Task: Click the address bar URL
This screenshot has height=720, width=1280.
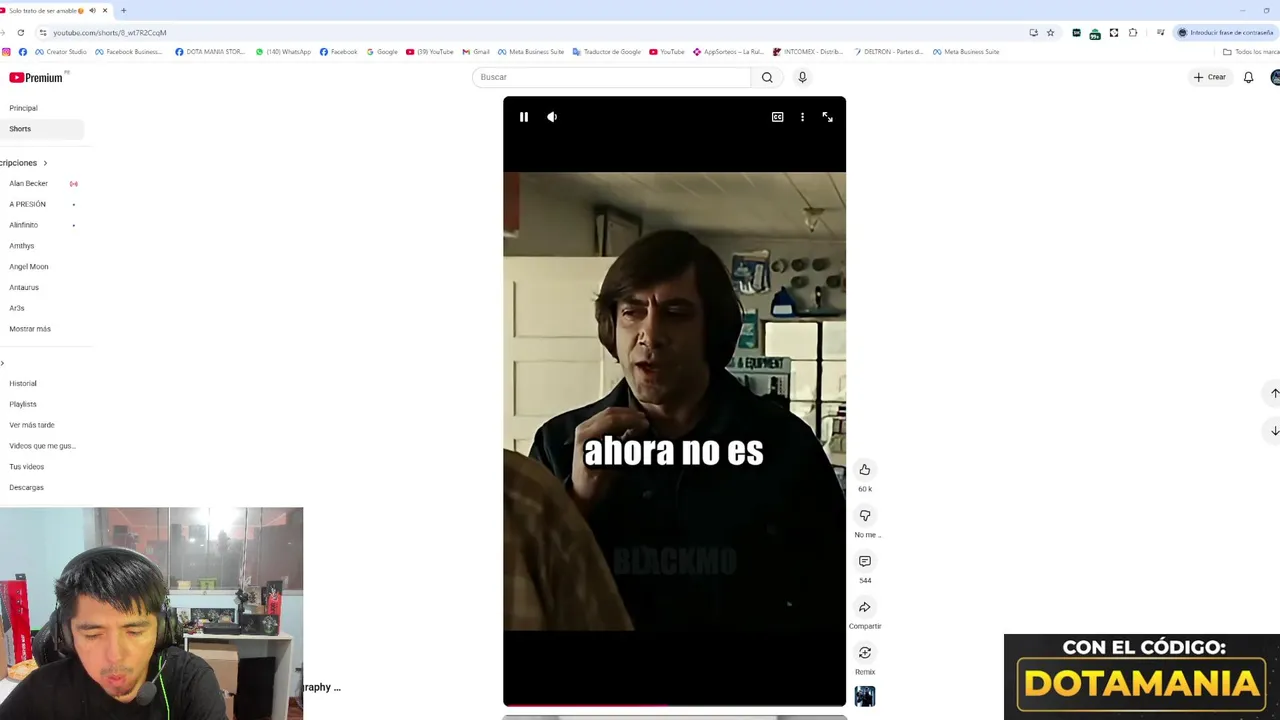Action: [x=110, y=32]
